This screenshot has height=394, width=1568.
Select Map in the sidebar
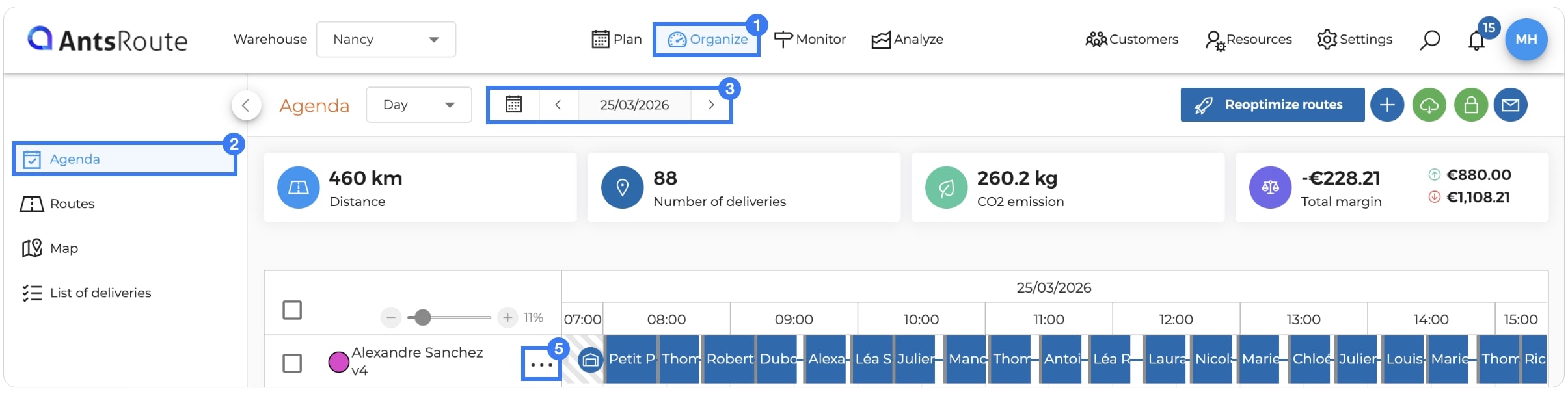50,248
